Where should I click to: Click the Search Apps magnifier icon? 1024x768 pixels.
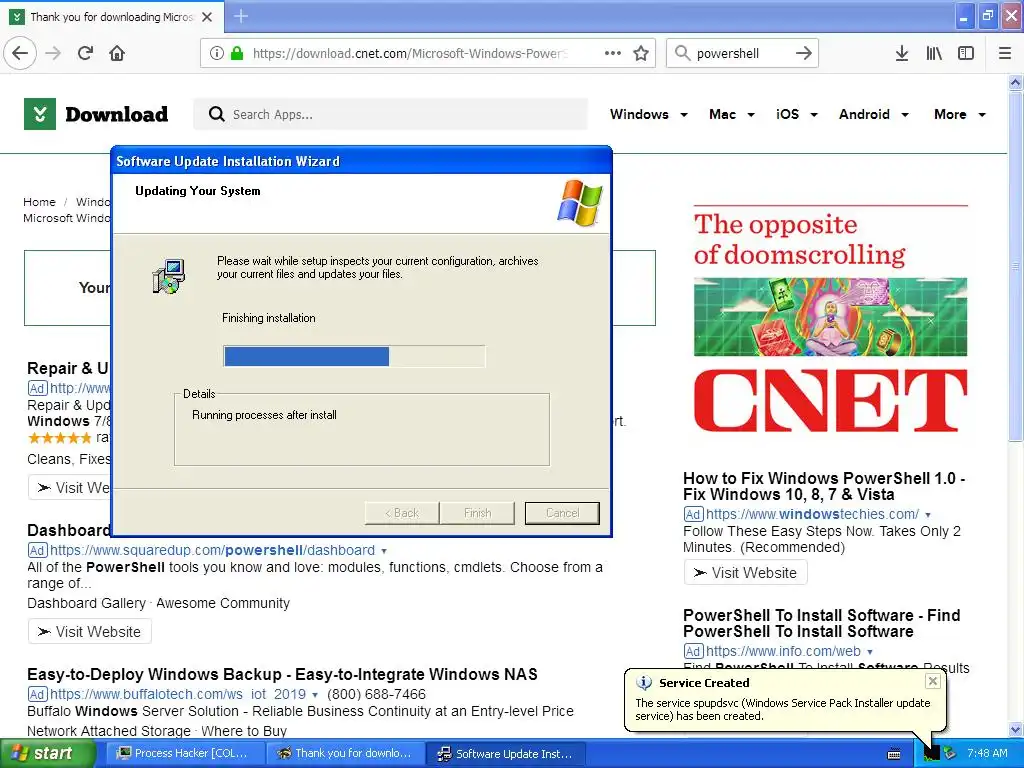pos(216,114)
